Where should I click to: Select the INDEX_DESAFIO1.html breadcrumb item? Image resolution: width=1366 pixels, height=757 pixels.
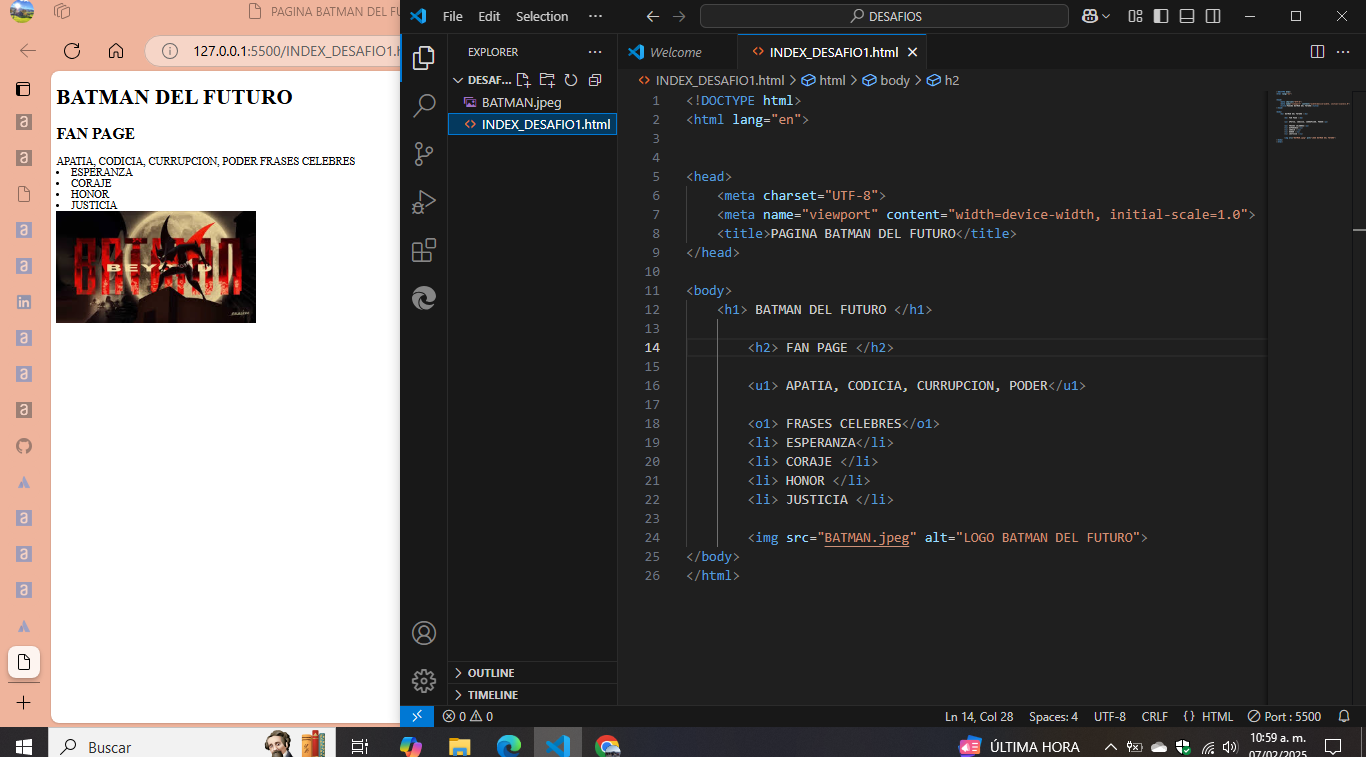click(711, 80)
